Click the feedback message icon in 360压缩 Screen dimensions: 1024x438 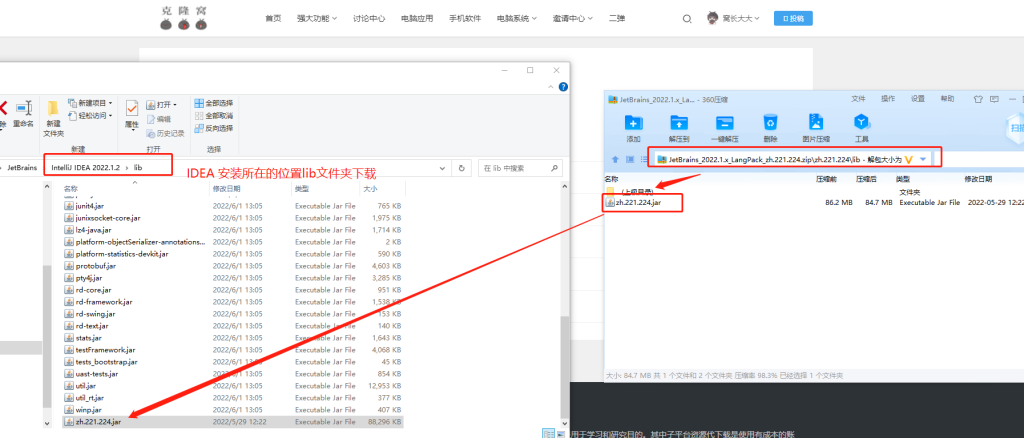pyautogui.click(x=995, y=99)
